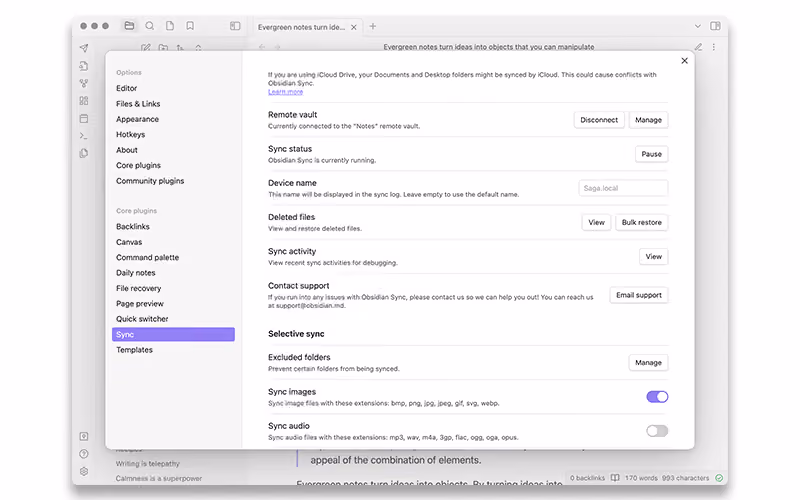800x500 pixels.
Task: Close the Evergreen notes tab
Action: pyautogui.click(x=354, y=27)
